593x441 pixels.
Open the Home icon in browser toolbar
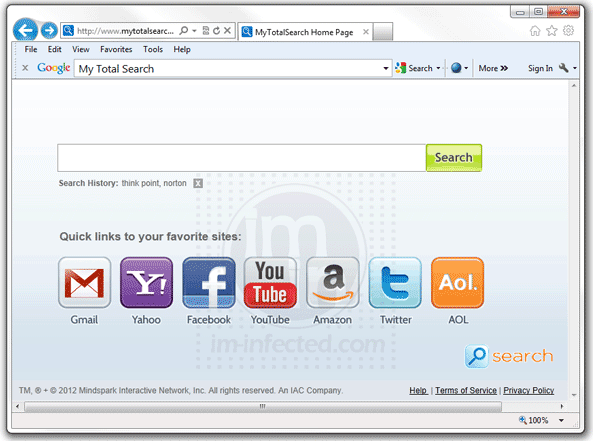(x=535, y=31)
